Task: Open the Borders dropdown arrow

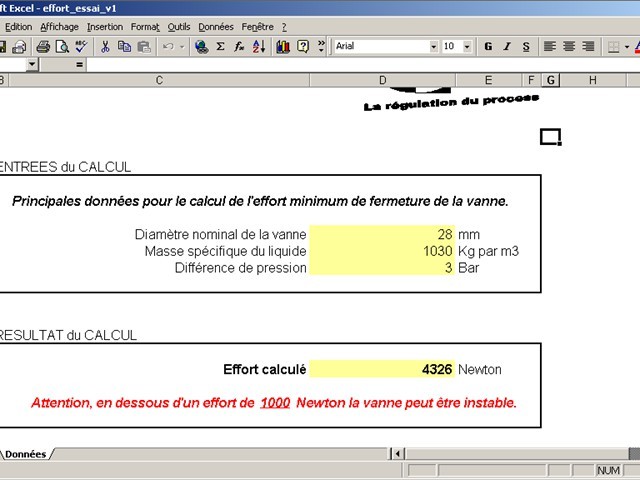Action: tap(627, 47)
